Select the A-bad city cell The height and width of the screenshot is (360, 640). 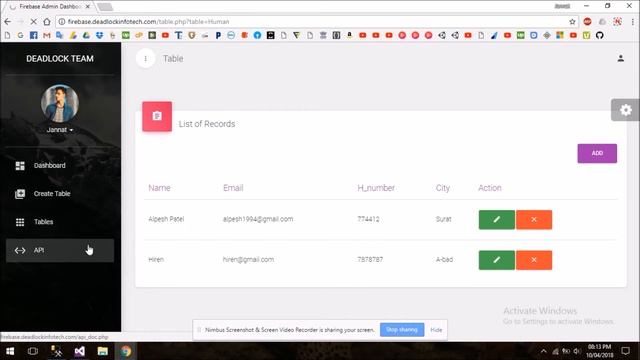tap(444, 259)
